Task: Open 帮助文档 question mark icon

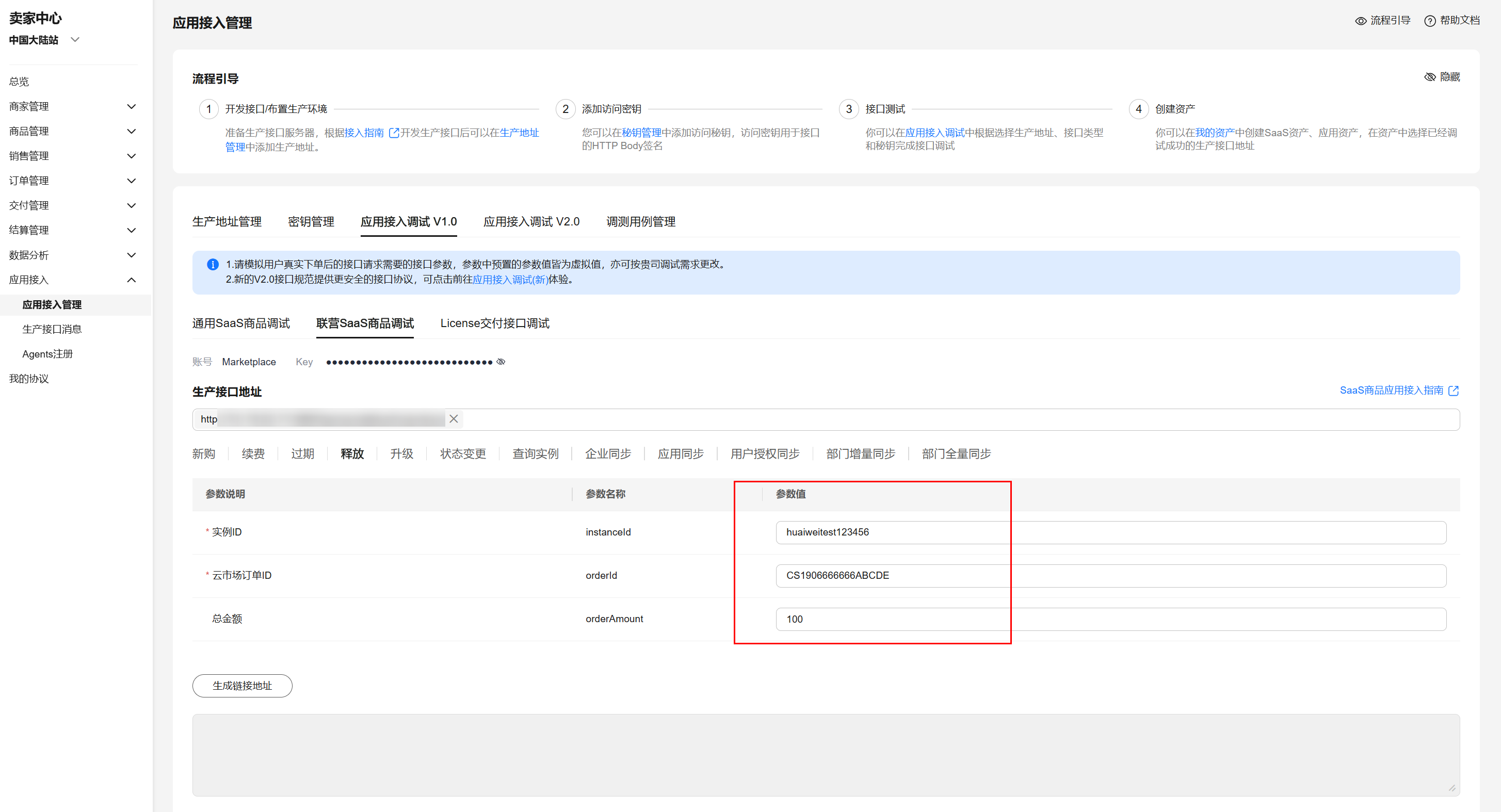Action: pos(1429,21)
